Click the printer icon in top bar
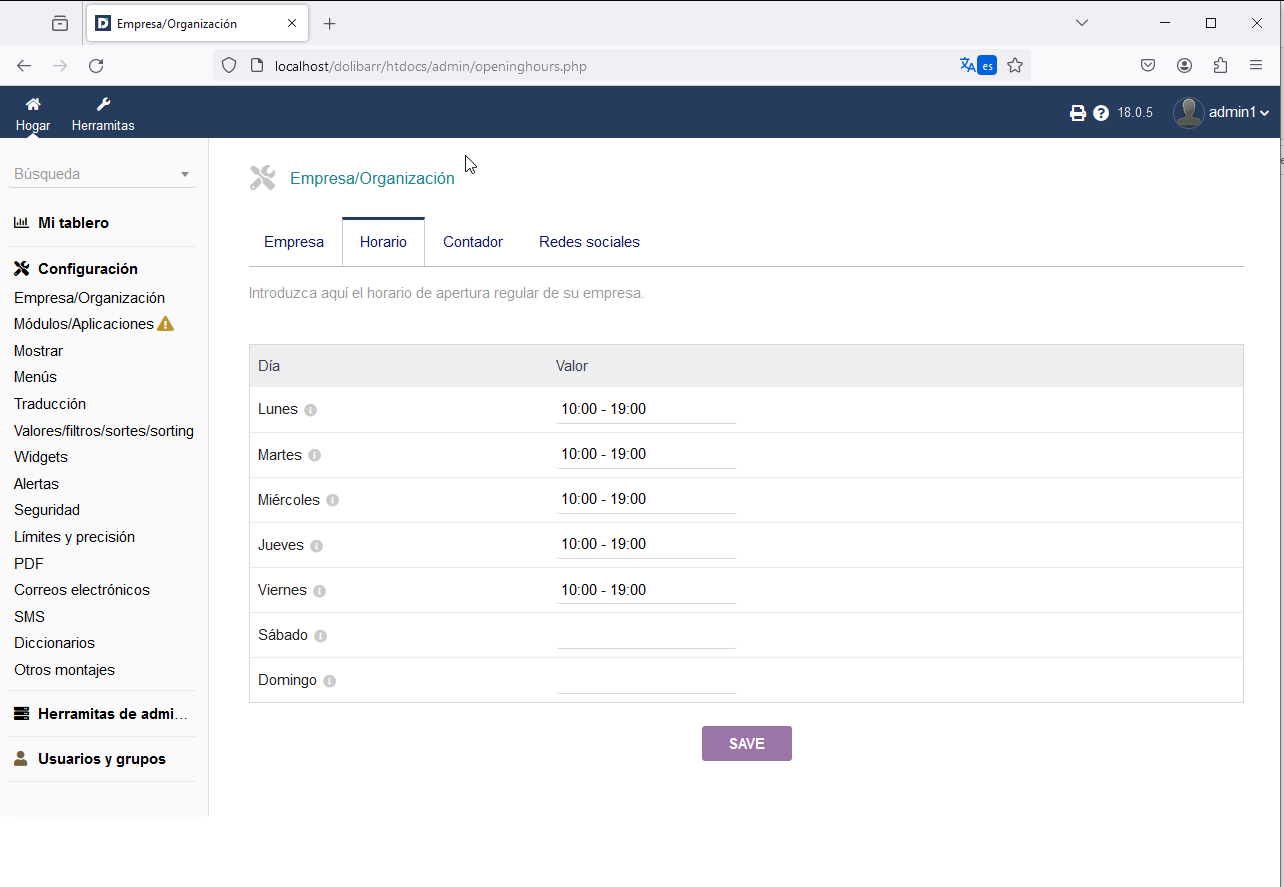Viewport: 1284px width, 887px height. pos(1077,113)
